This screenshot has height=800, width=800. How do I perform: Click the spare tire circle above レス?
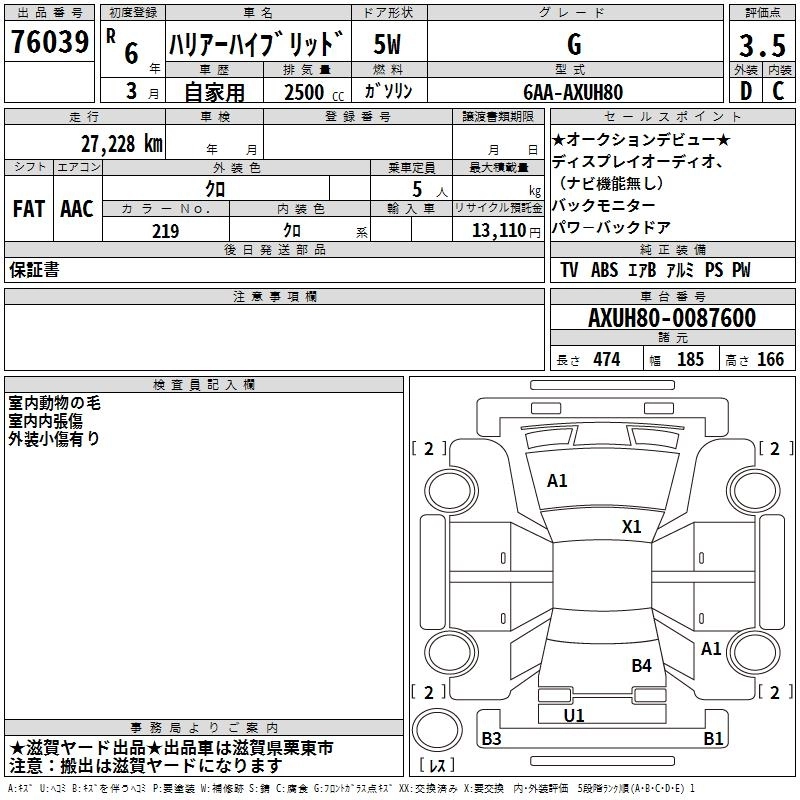tap(437, 729)
